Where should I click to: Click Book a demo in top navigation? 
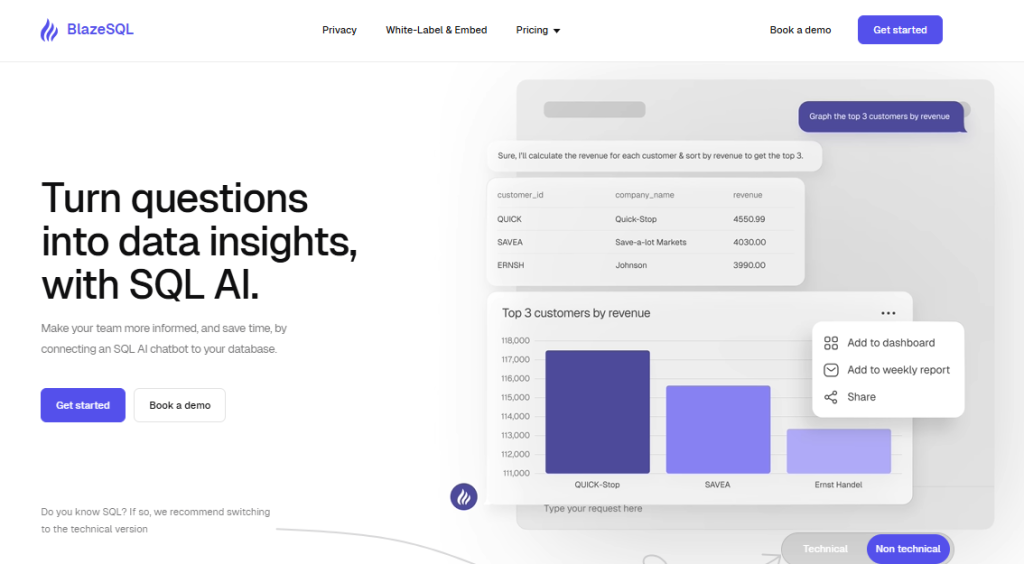coord(800,30)
